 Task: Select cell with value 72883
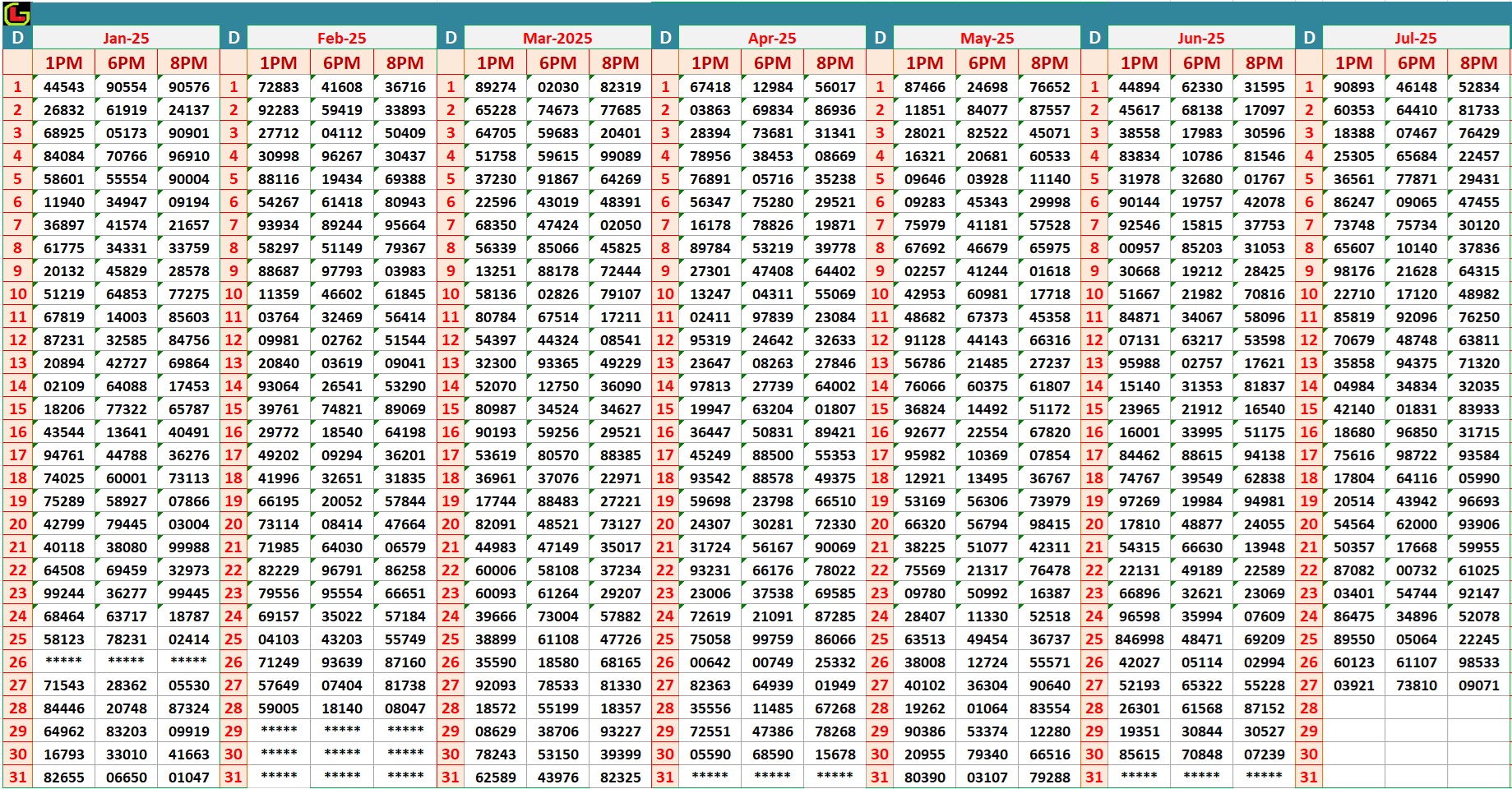(279, 87)
